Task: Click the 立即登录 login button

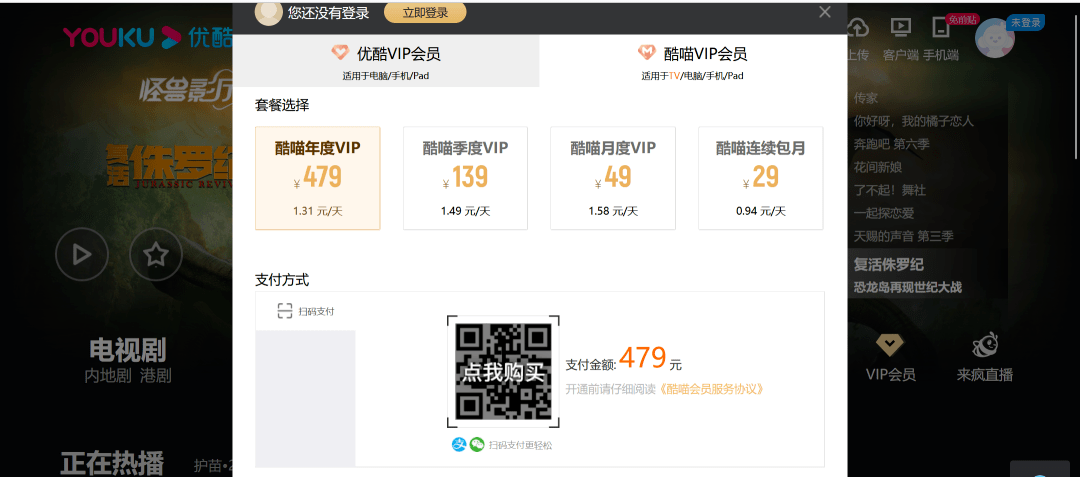Action: (x=424, y=12)
